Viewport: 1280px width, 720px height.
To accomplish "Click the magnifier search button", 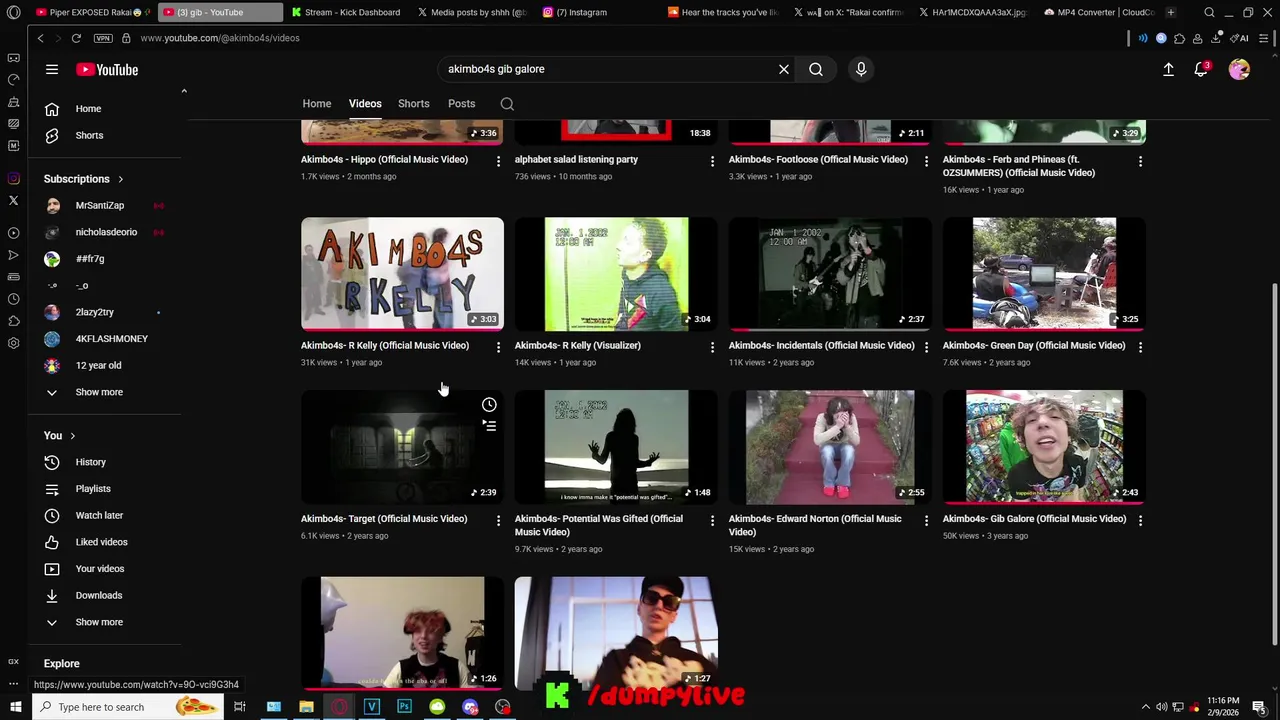I will tap(816, 69).
